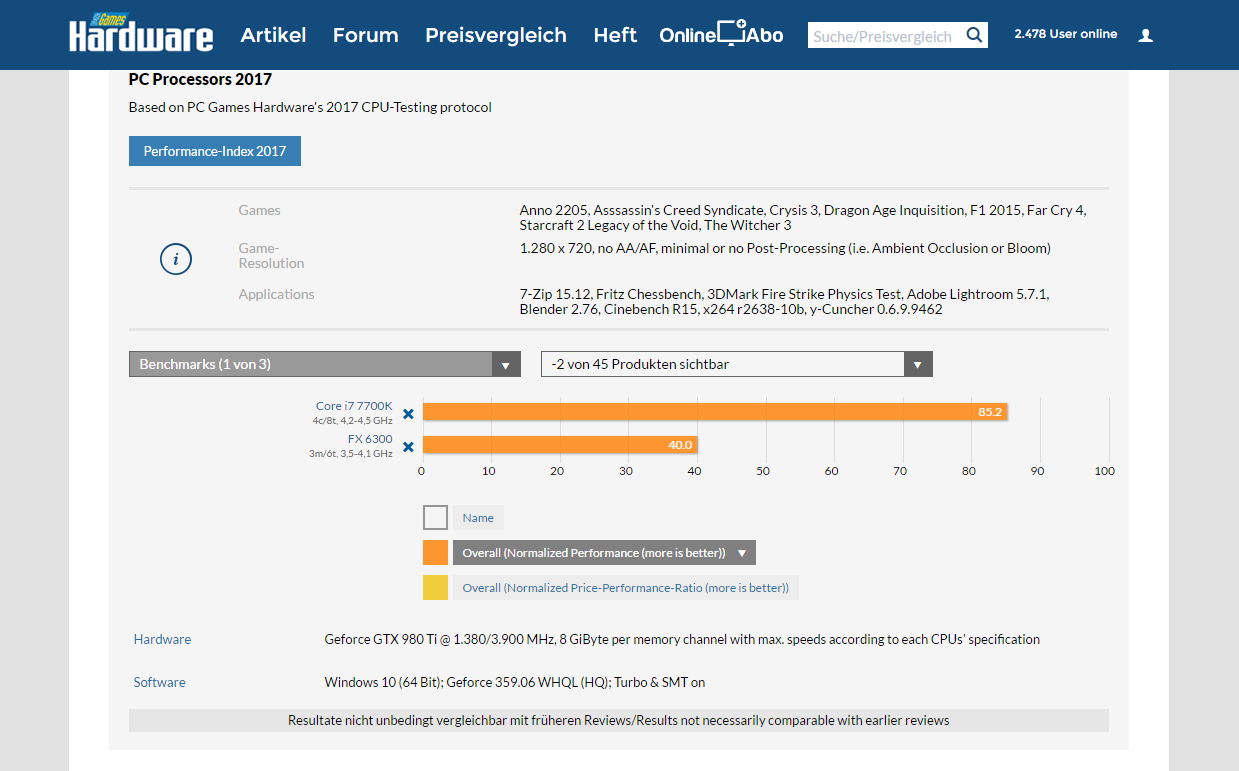Click the yellow Price-Performance swatch

tap(435, 587)
